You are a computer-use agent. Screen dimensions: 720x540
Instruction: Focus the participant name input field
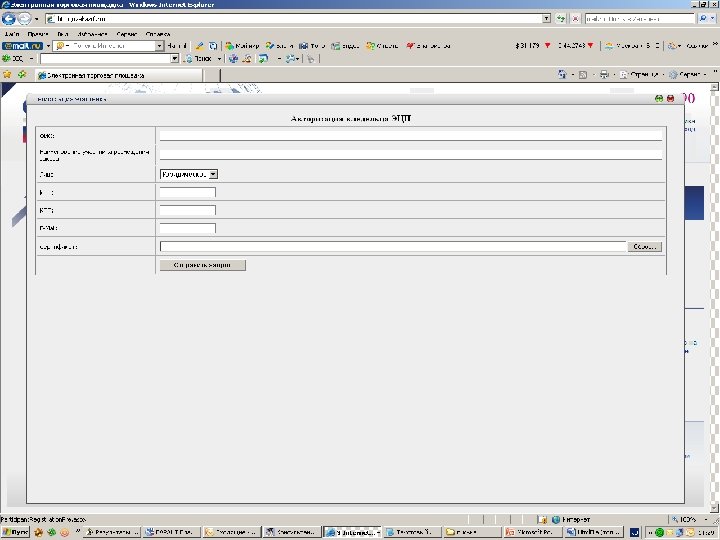click(x=411, y=155)
